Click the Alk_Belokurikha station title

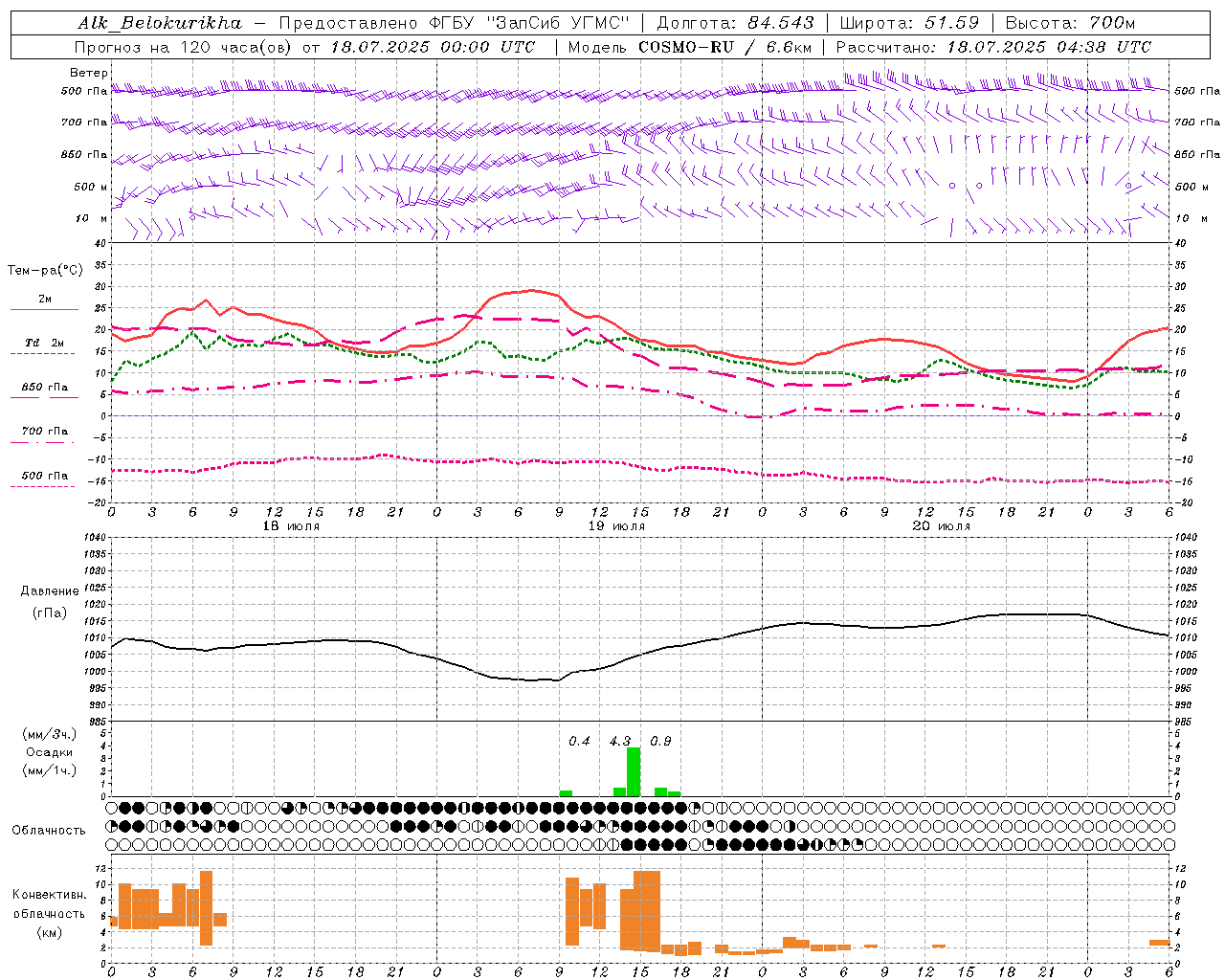pos(159,23)
